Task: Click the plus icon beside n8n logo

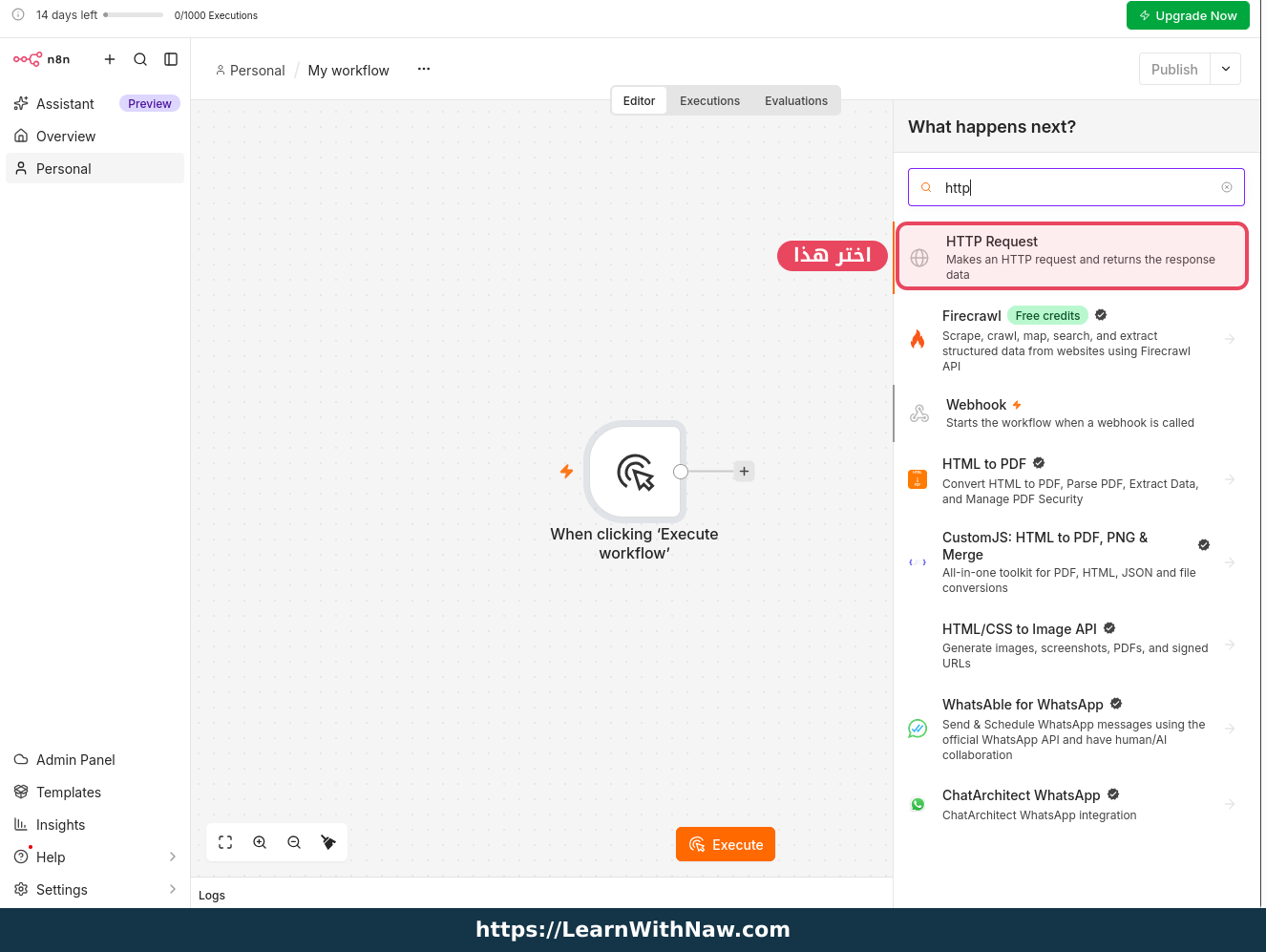Action: point(110,59)
